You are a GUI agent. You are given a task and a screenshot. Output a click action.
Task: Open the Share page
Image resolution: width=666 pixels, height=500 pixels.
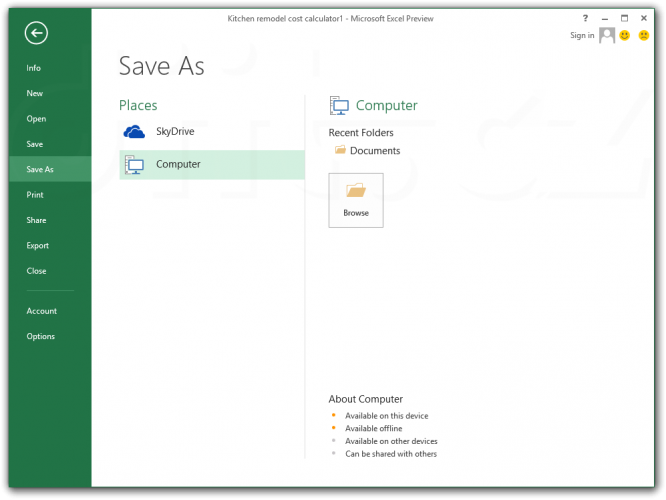[x=36, y=220]
